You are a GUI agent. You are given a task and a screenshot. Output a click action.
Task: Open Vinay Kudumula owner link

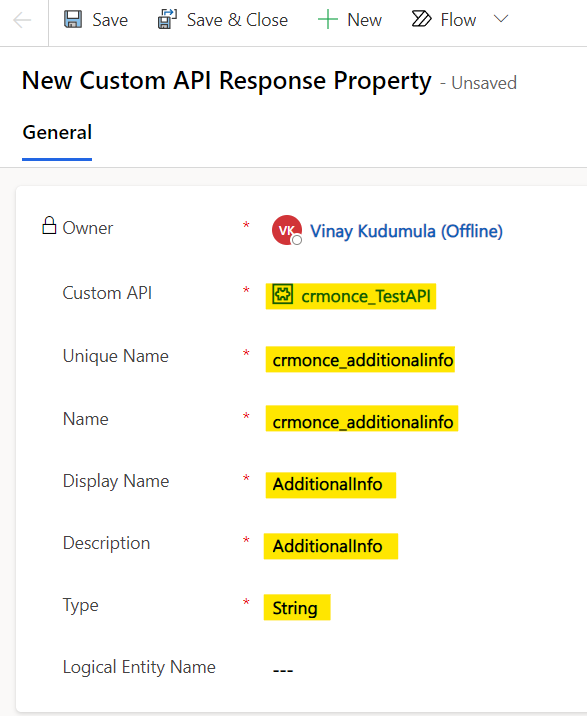coord(406,231)
